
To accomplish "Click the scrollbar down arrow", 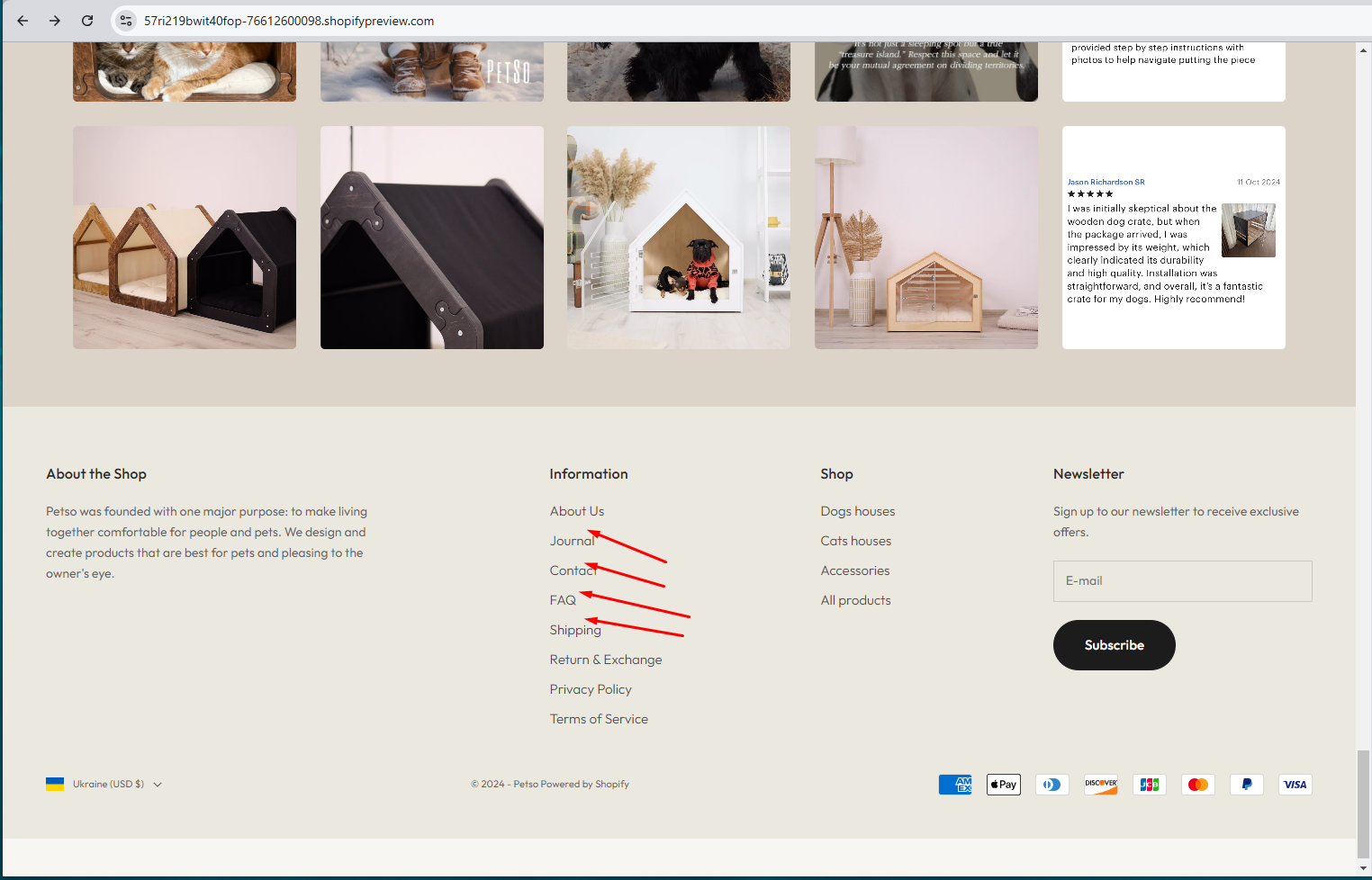I will click(1364, 868).
